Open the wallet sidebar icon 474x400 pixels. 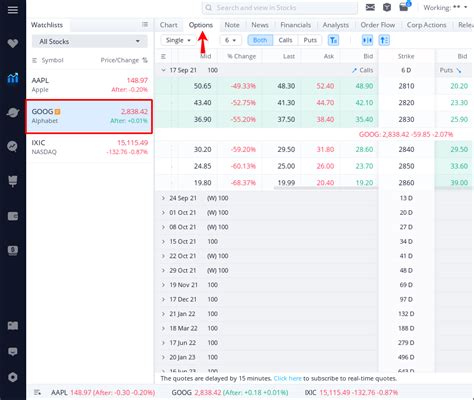[13, 216]
